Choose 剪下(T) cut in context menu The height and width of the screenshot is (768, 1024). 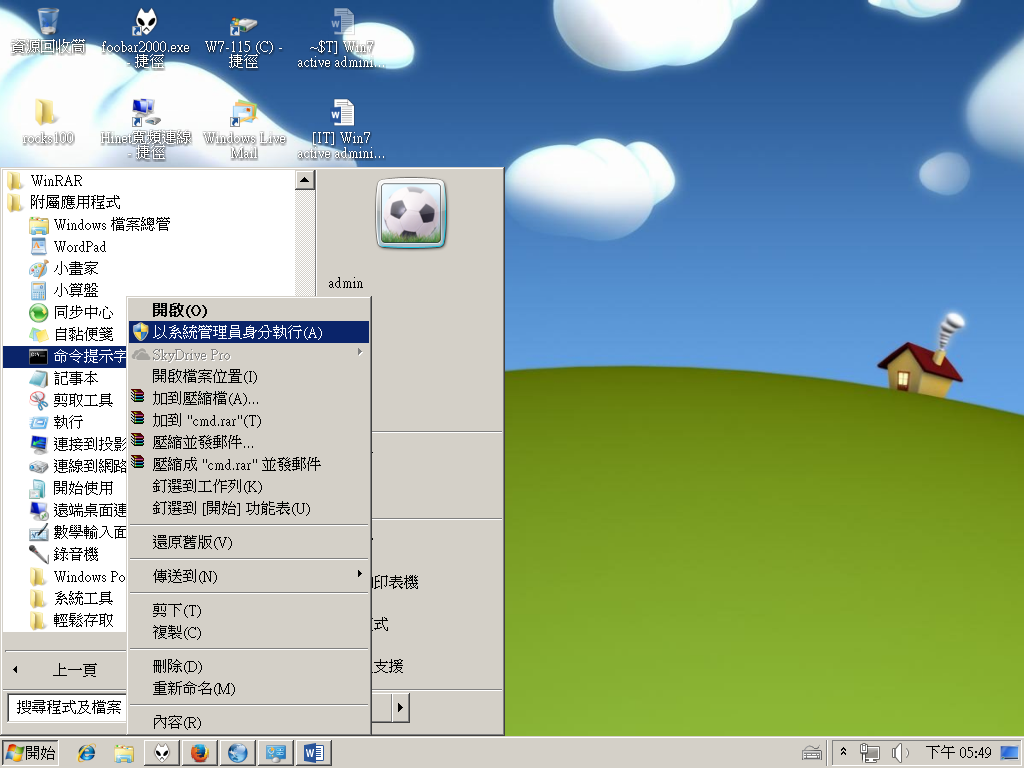pyautogui.click(x=249, y=611)
